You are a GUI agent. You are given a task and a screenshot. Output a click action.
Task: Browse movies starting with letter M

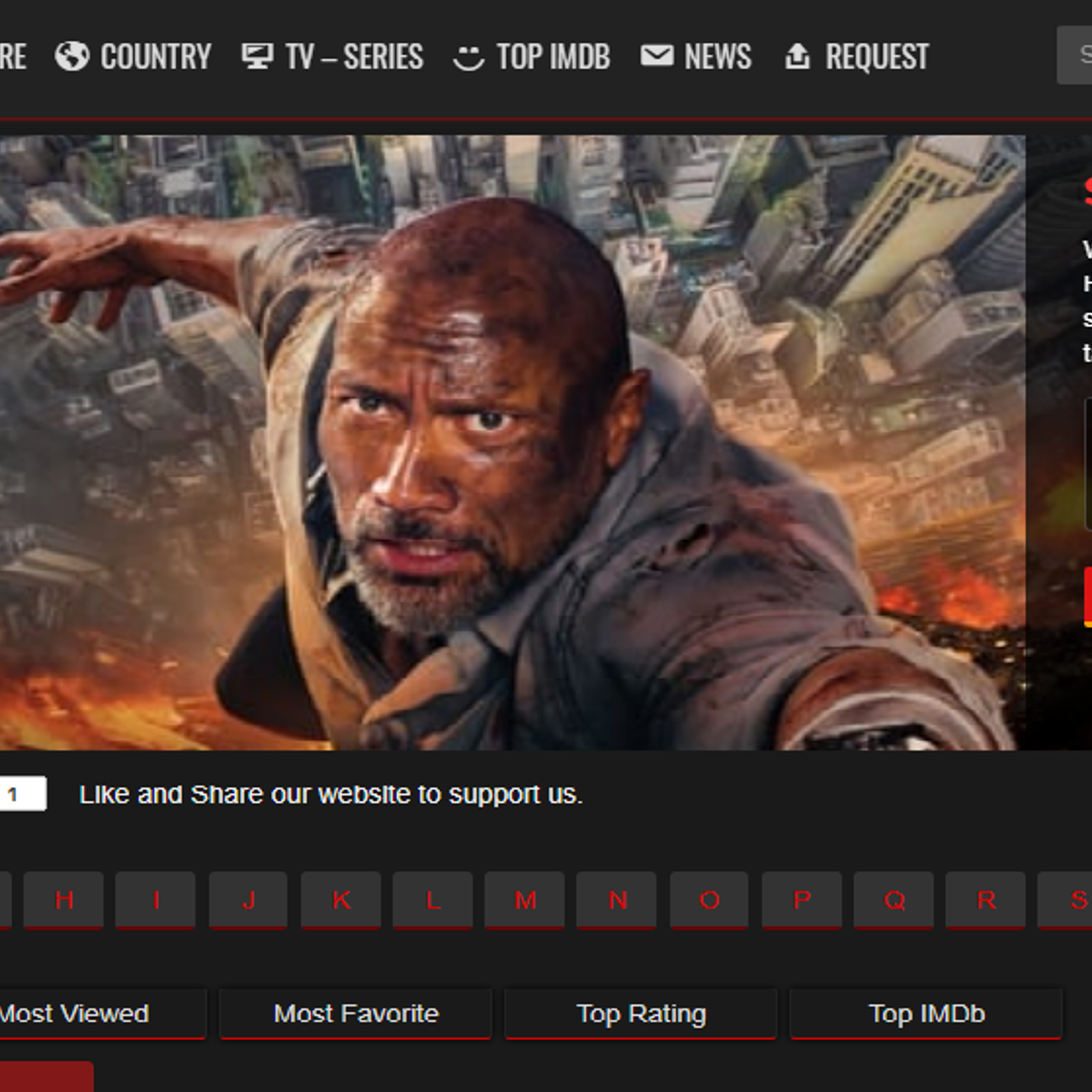pos(525,900)
